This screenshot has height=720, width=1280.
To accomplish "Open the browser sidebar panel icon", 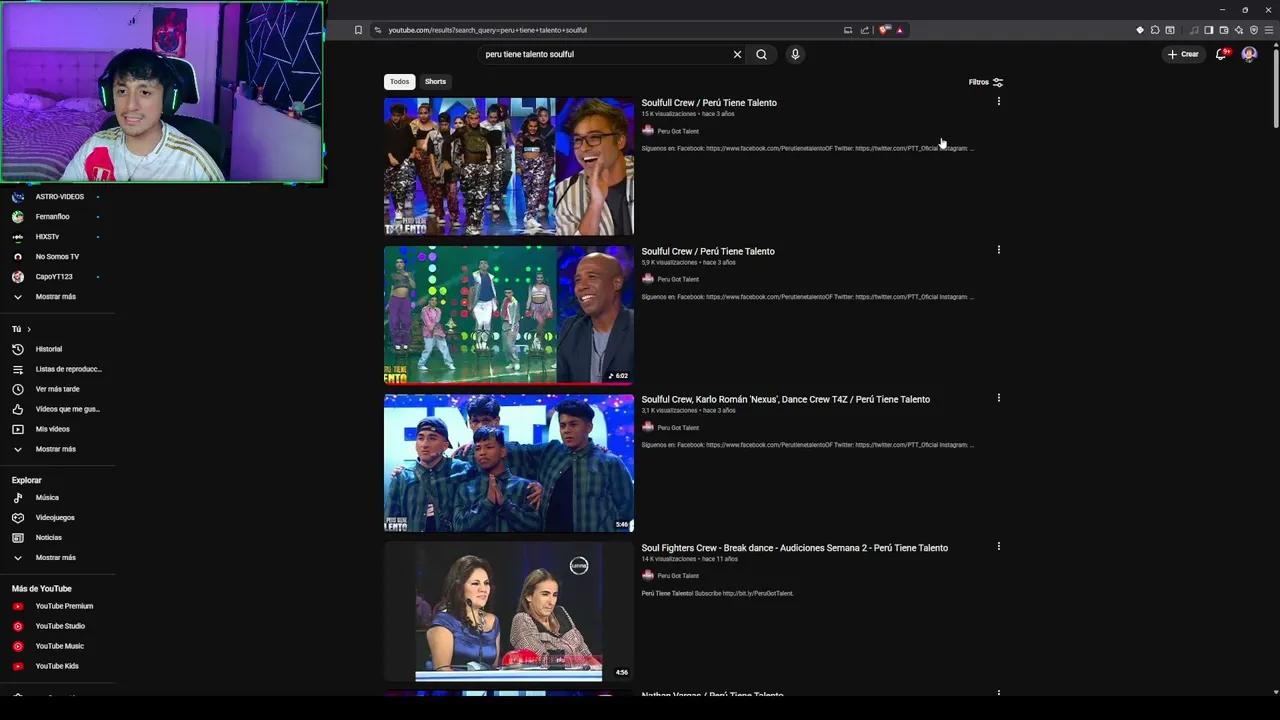I will pyautogui.click(x=1208, y=30).
